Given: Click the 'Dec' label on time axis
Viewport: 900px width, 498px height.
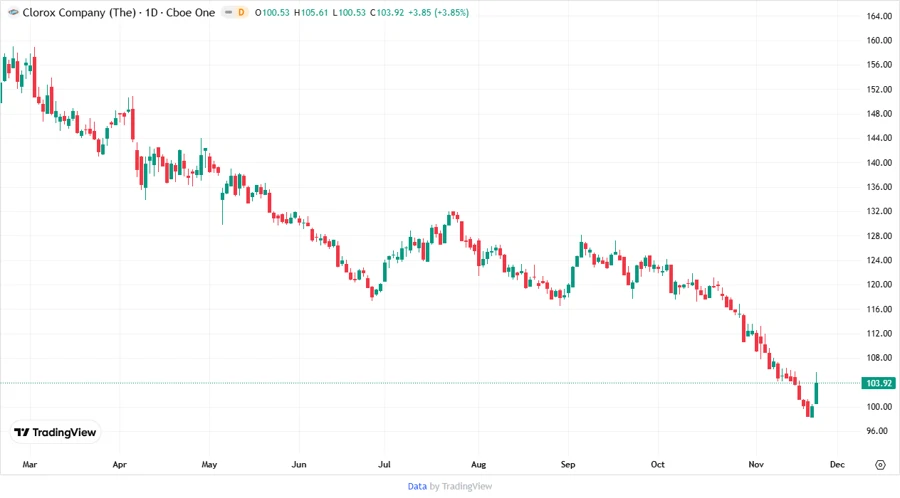Looking at the screenshot, I should pos(837,464).
